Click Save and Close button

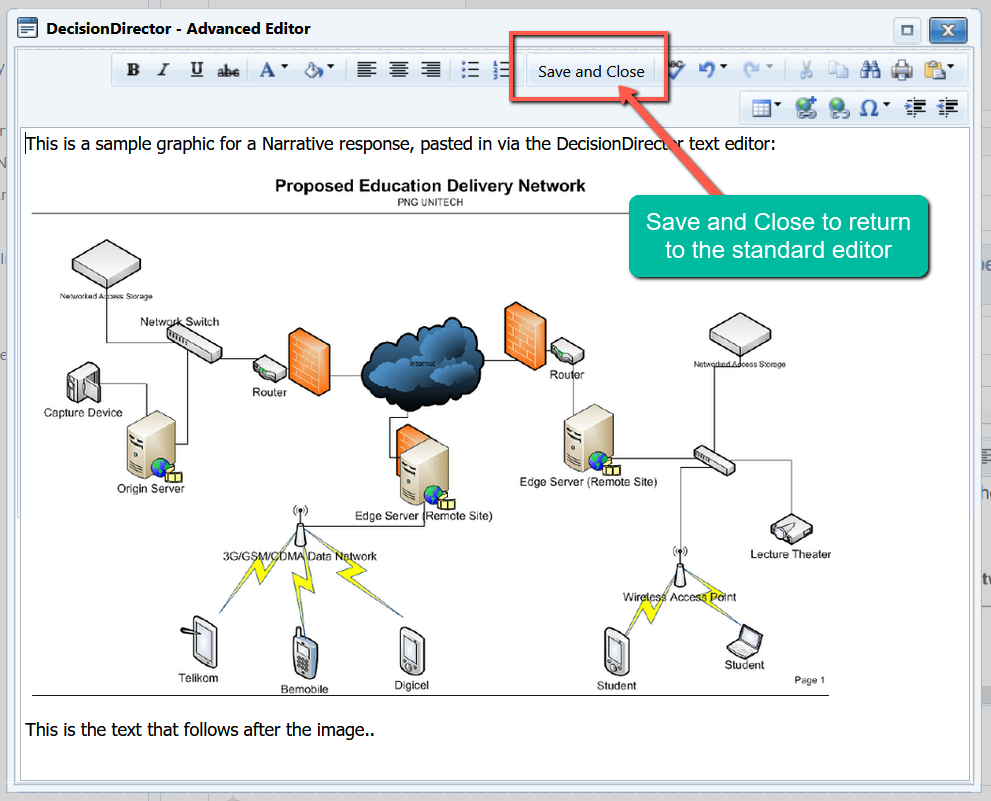point(591,71)
